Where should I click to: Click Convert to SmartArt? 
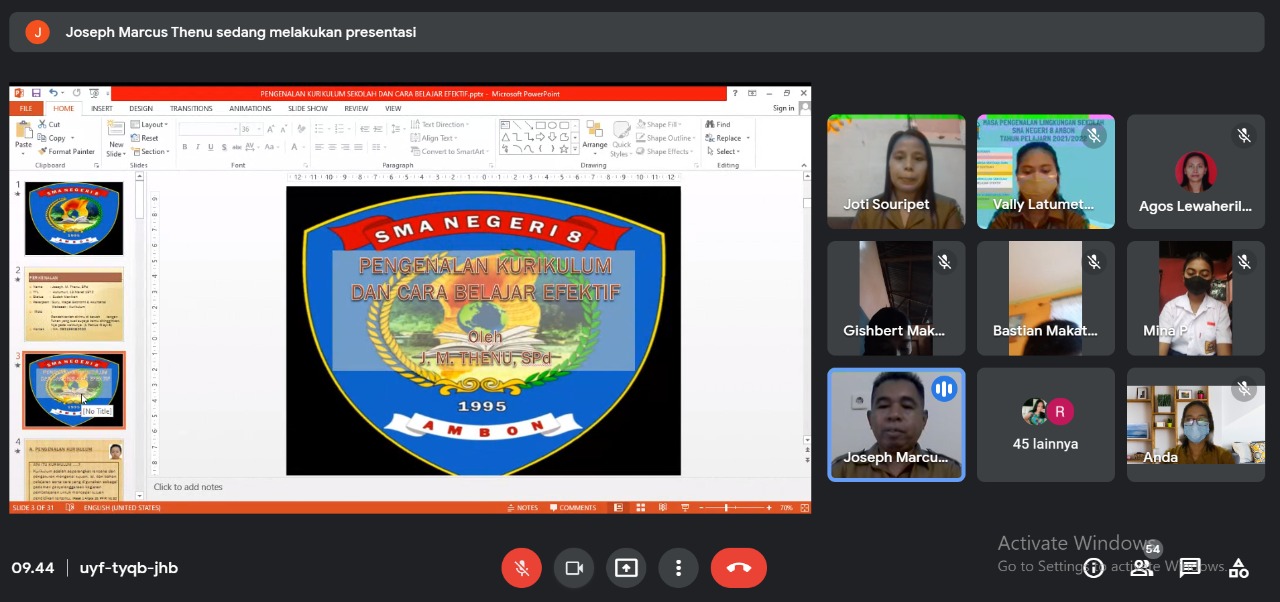click(x=449, y=151)
